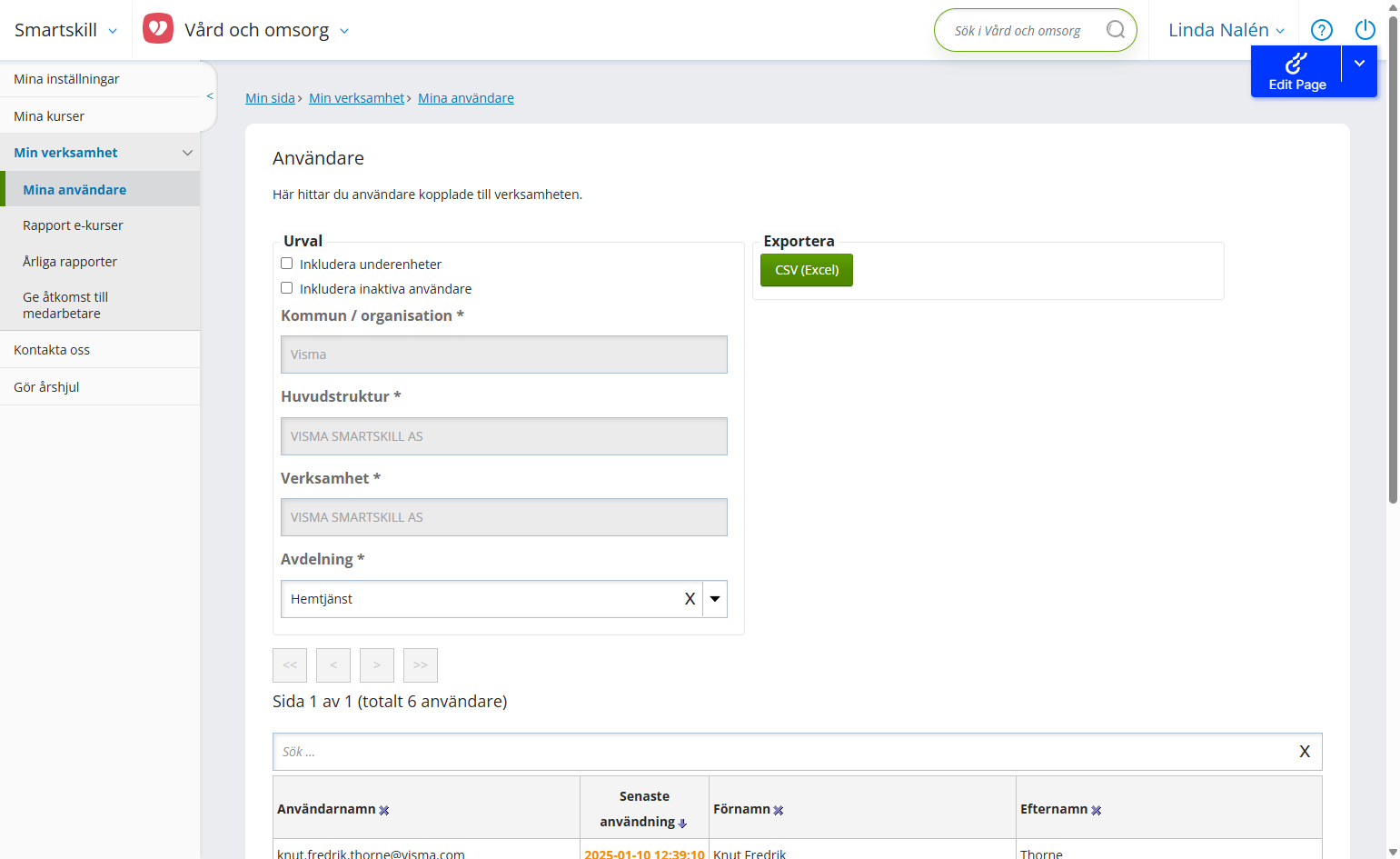1400x859 pixels.
Task: Toggle Inkludera underenheter checkbox
Action: (x=287, y=264)
